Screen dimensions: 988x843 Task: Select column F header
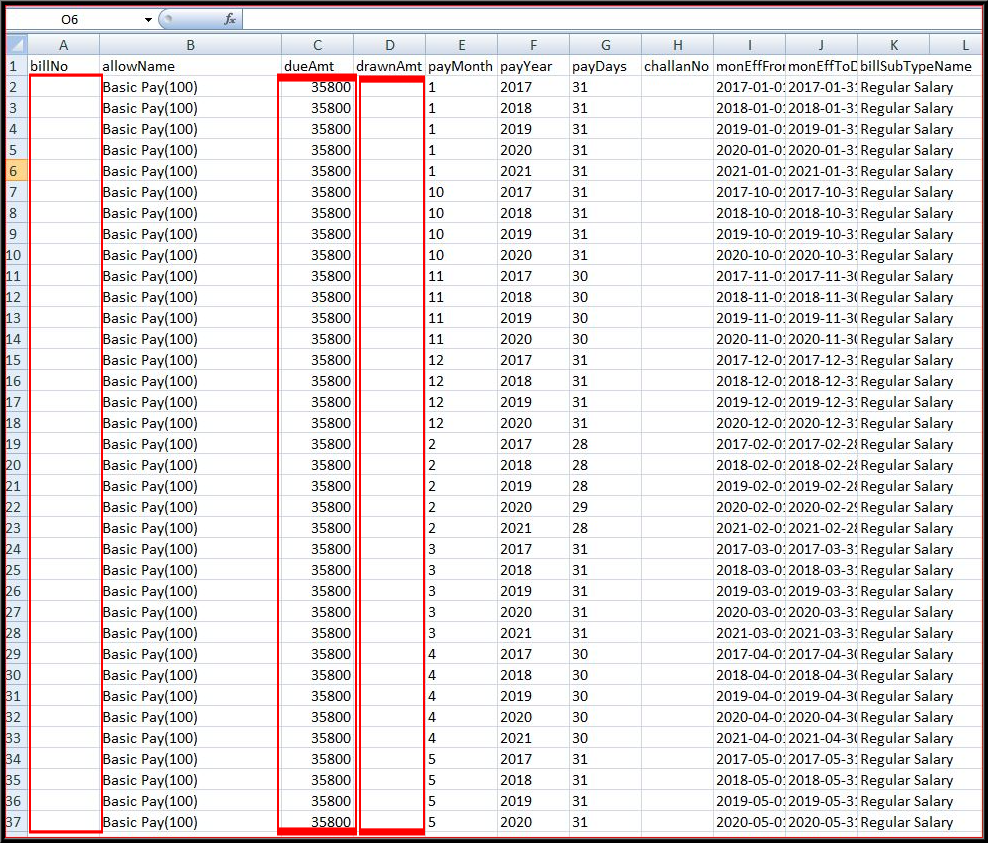tap(533, 45)
